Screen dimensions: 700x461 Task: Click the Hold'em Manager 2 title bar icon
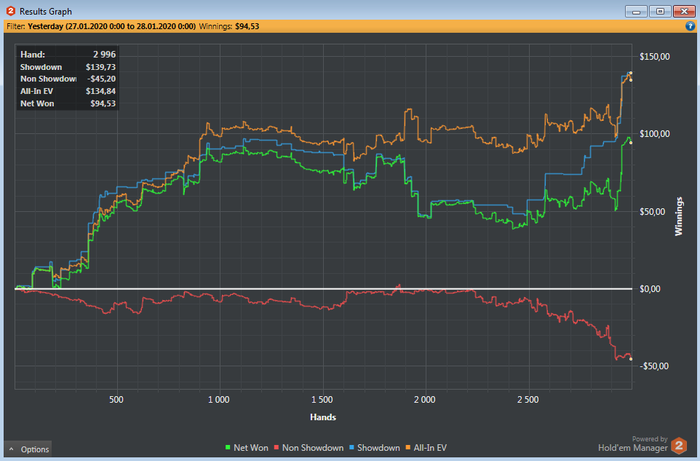11,11
